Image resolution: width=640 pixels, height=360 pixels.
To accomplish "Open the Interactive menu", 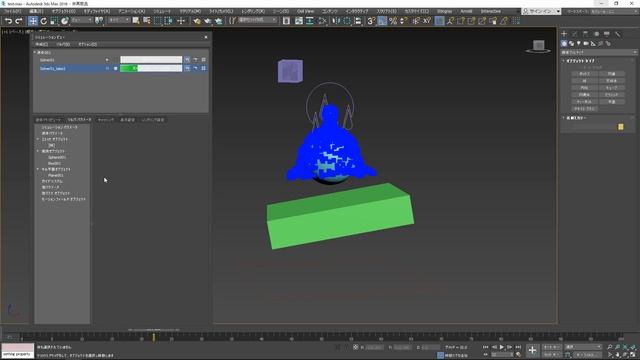I will coord(491,11).
